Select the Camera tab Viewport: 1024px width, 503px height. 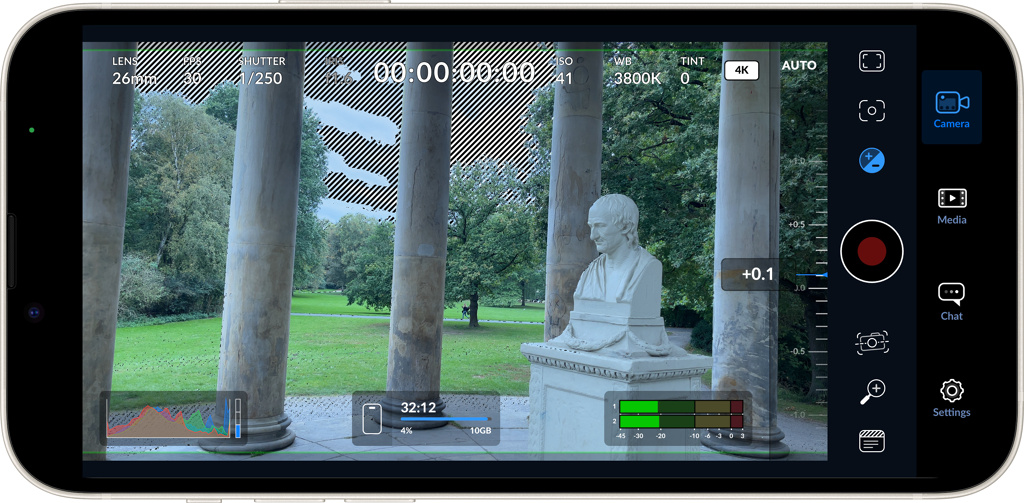tap(952, 108)
